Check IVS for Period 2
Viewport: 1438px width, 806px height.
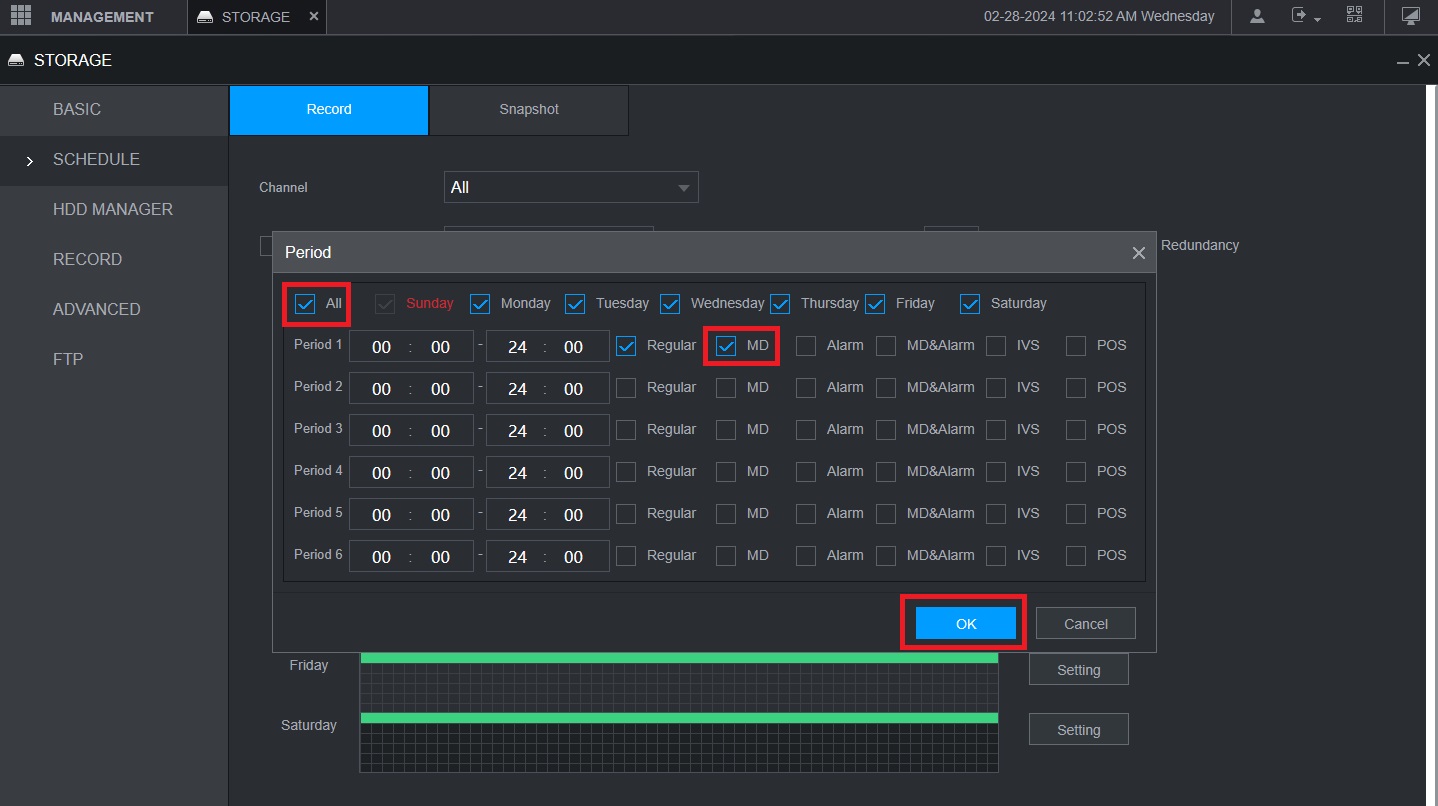pos(996,388)
